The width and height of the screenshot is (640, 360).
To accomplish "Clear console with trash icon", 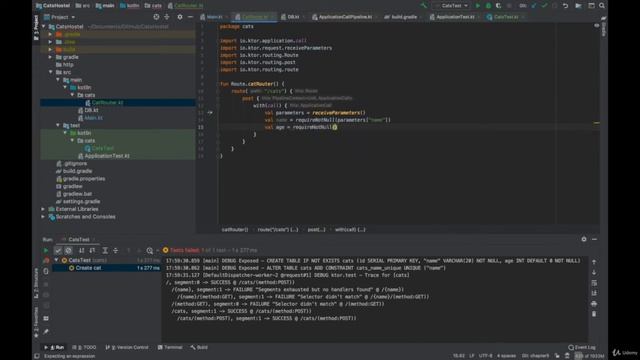I will point(594,314).
